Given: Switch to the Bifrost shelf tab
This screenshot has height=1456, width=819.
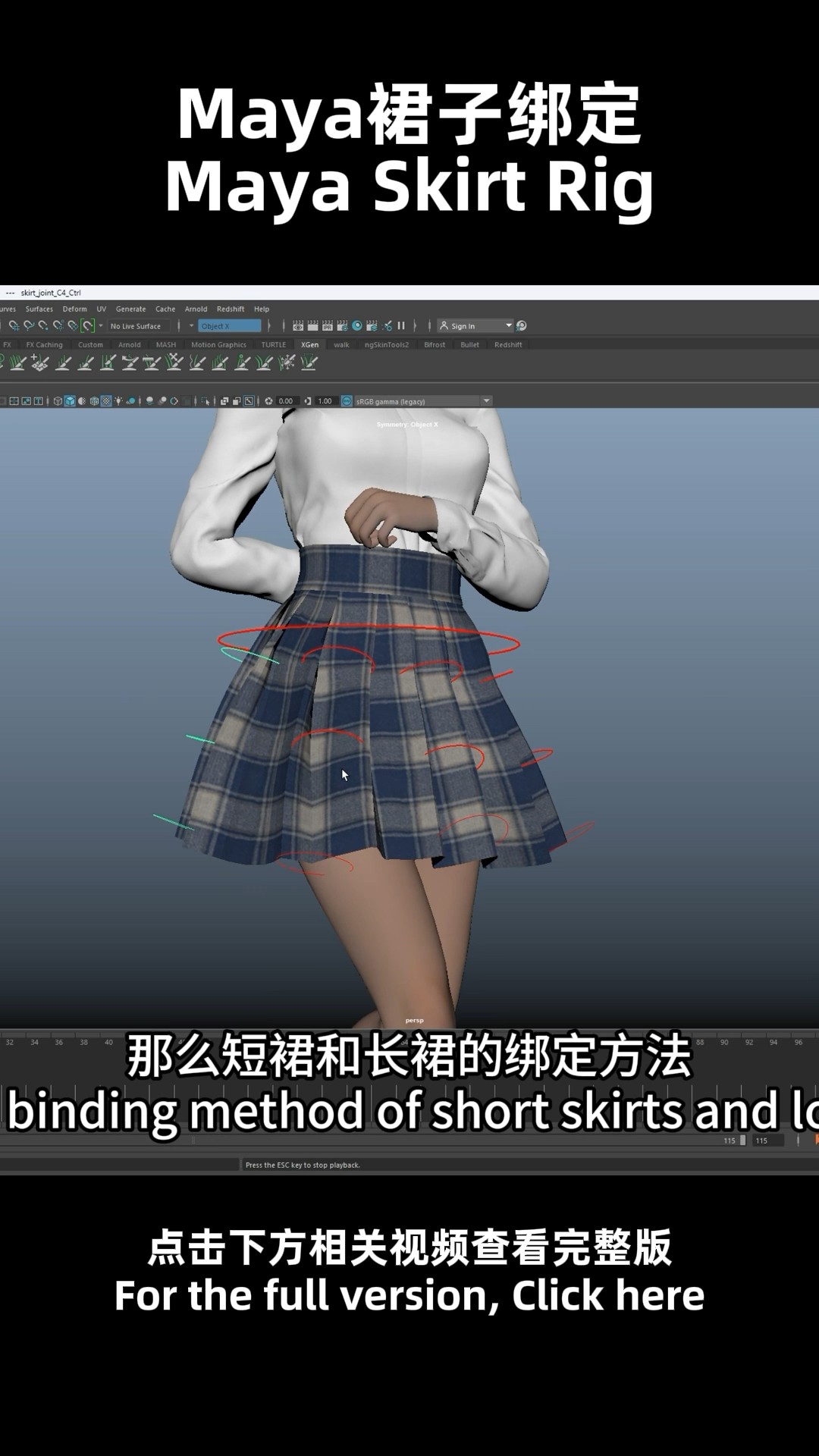Looking at the screenshot, I should (x=435, y=344).
